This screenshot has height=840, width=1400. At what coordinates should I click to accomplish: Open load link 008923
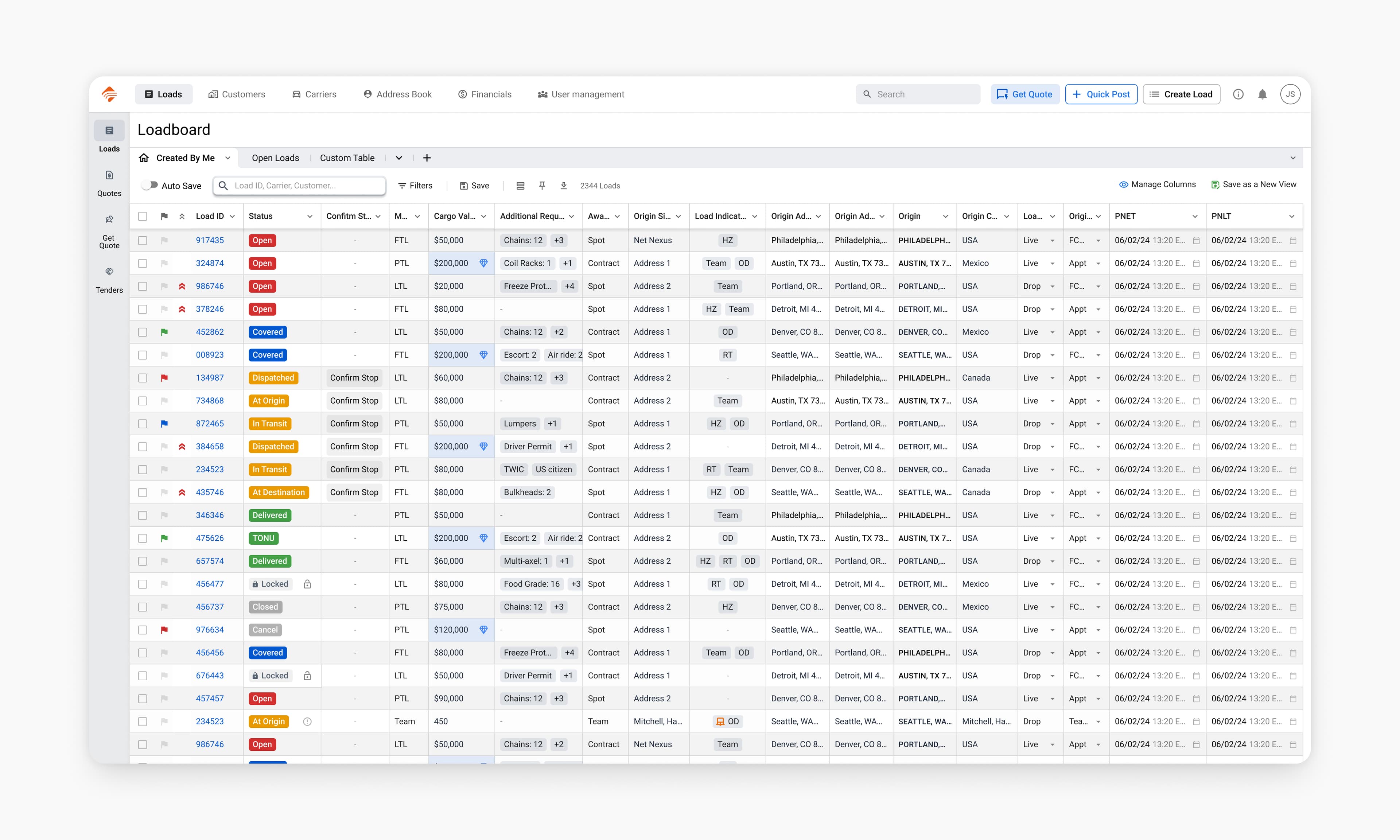click(210, 355)
